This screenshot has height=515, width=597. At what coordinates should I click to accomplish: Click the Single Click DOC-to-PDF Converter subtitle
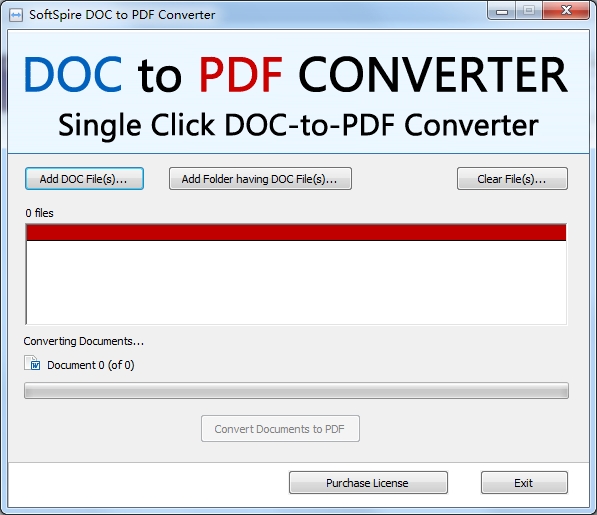tap(298, 125)
